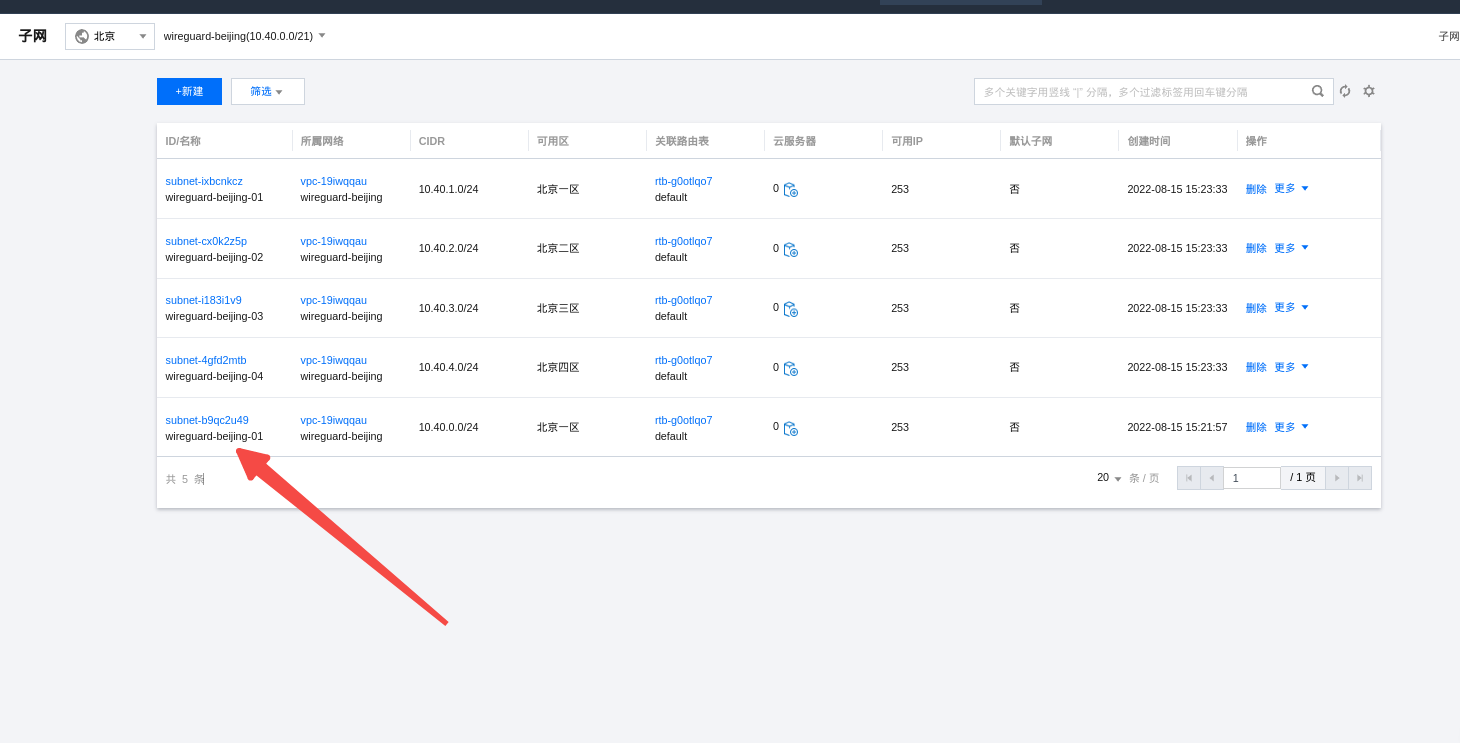1460x743 pixels.
Task: Expand 更多 for subnet-b9qc2u49 row
Action: pyautogui.click(x=1291, y=427)
